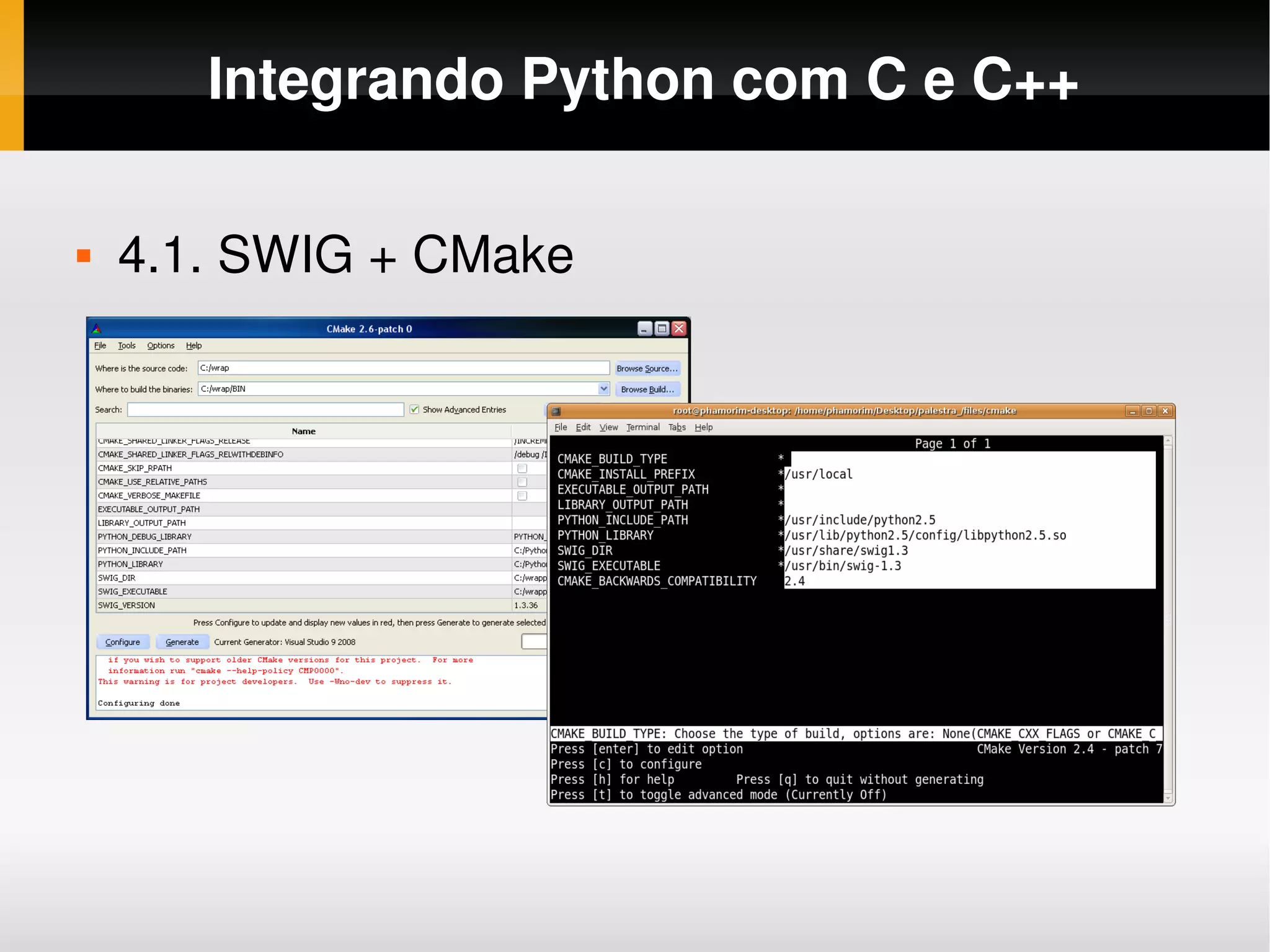
Task: Open the build binaries path dropdown
Action: [603, 389]
